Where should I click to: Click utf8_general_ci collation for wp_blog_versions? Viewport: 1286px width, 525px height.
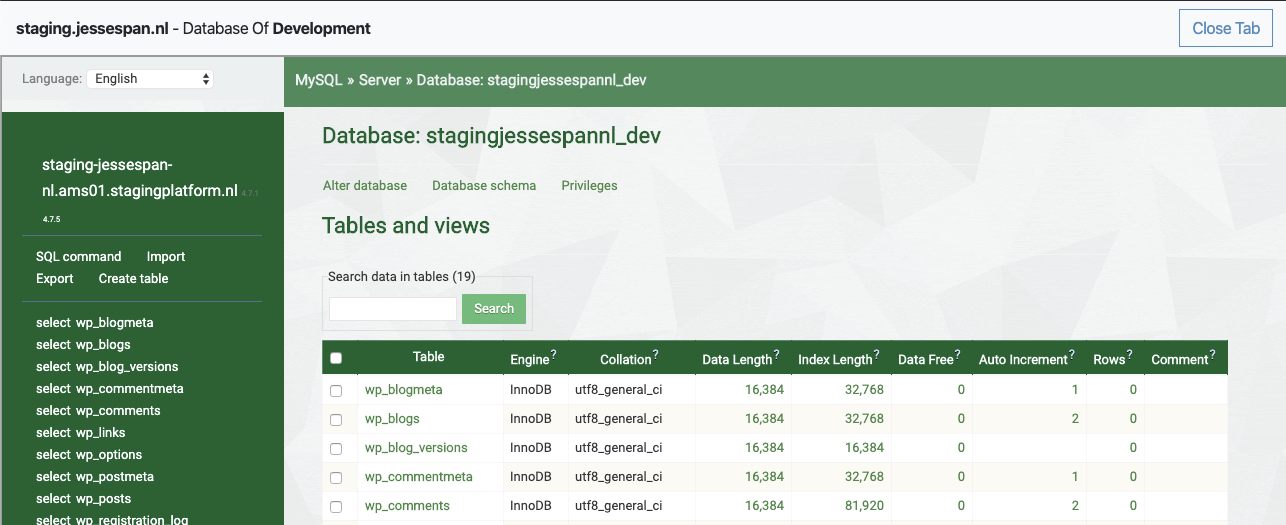coord(618,448)
